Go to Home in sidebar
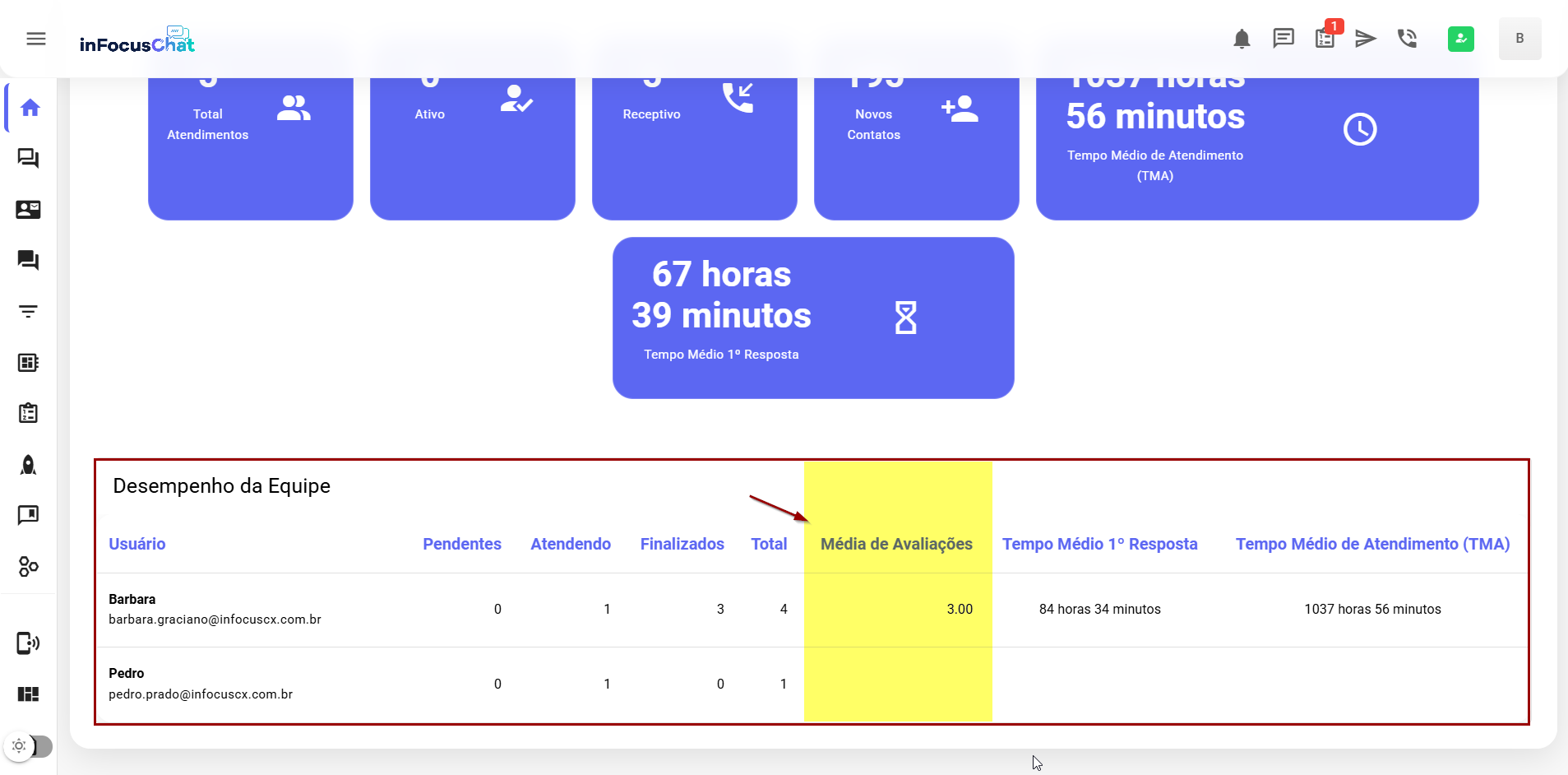The width and height of the screenshot is (1568, 775). tap(30, 108)
